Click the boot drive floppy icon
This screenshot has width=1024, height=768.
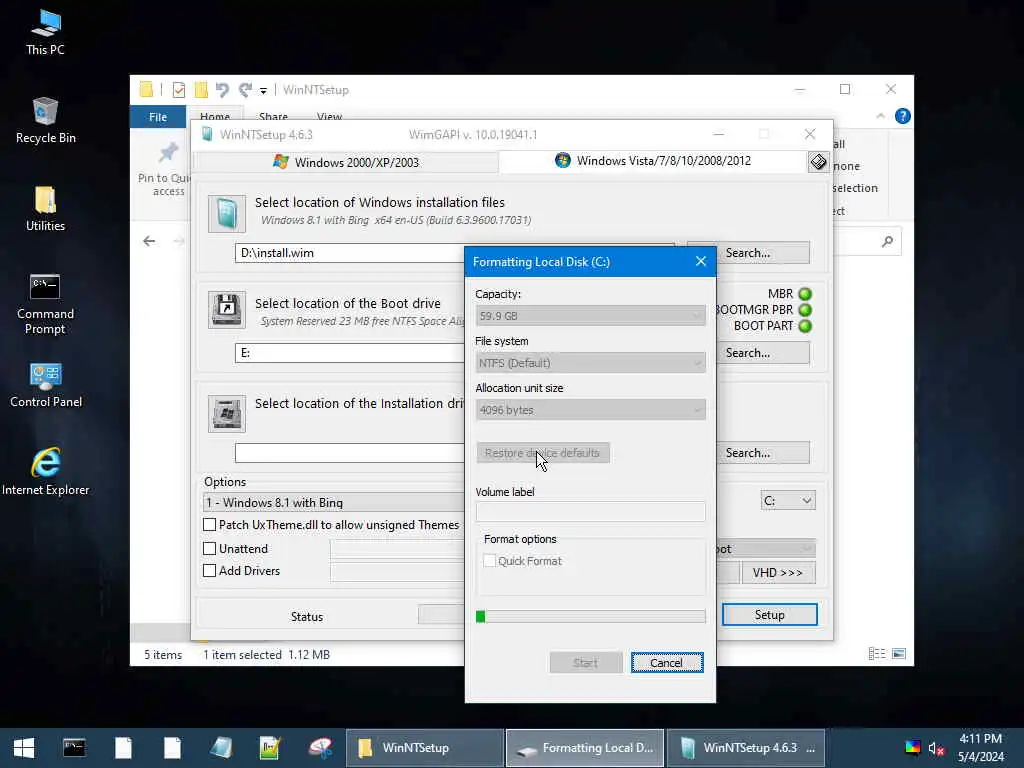[227, 309]
